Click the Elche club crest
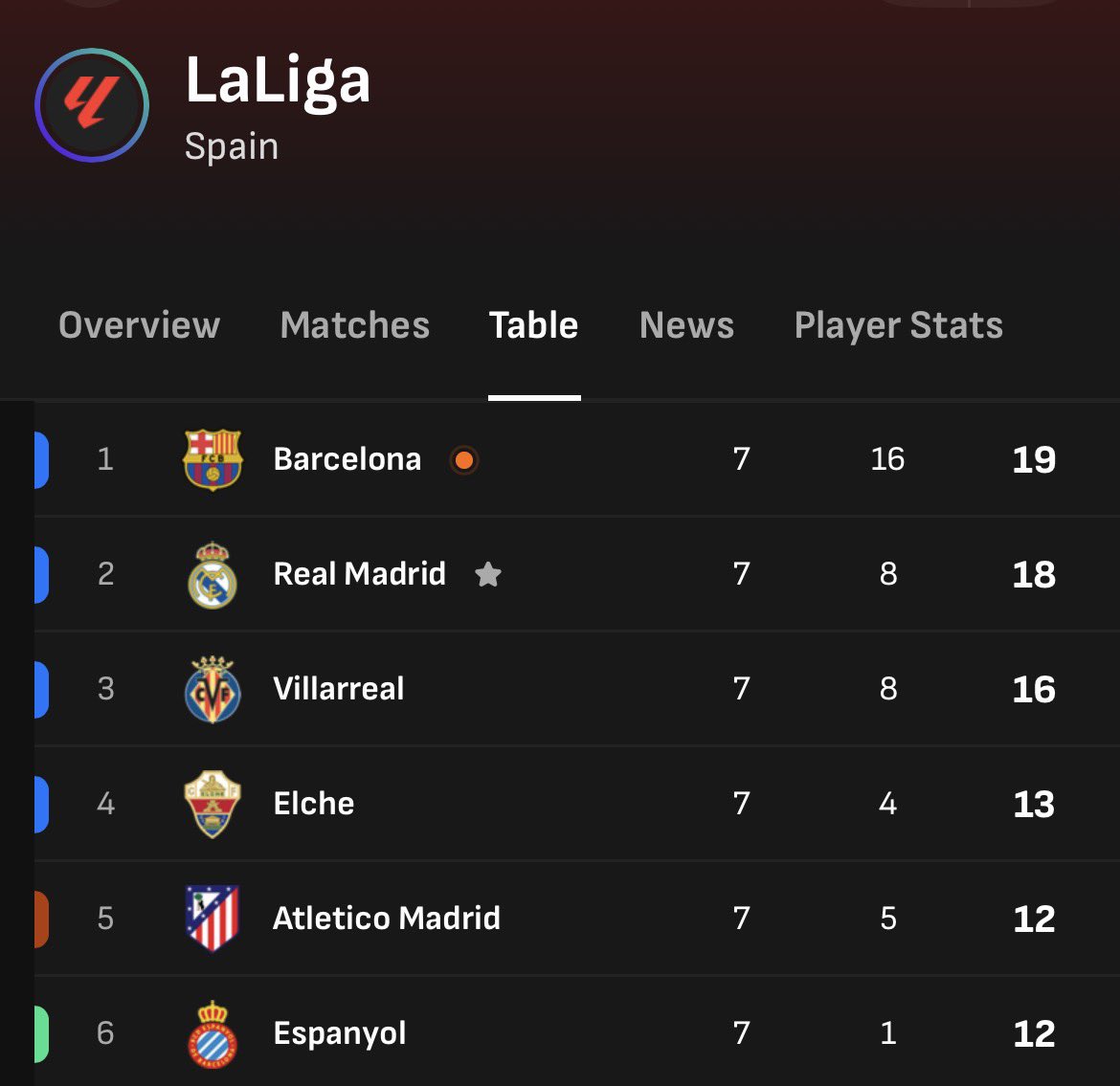This screenshot has width=1120, height=1086. 213,804
